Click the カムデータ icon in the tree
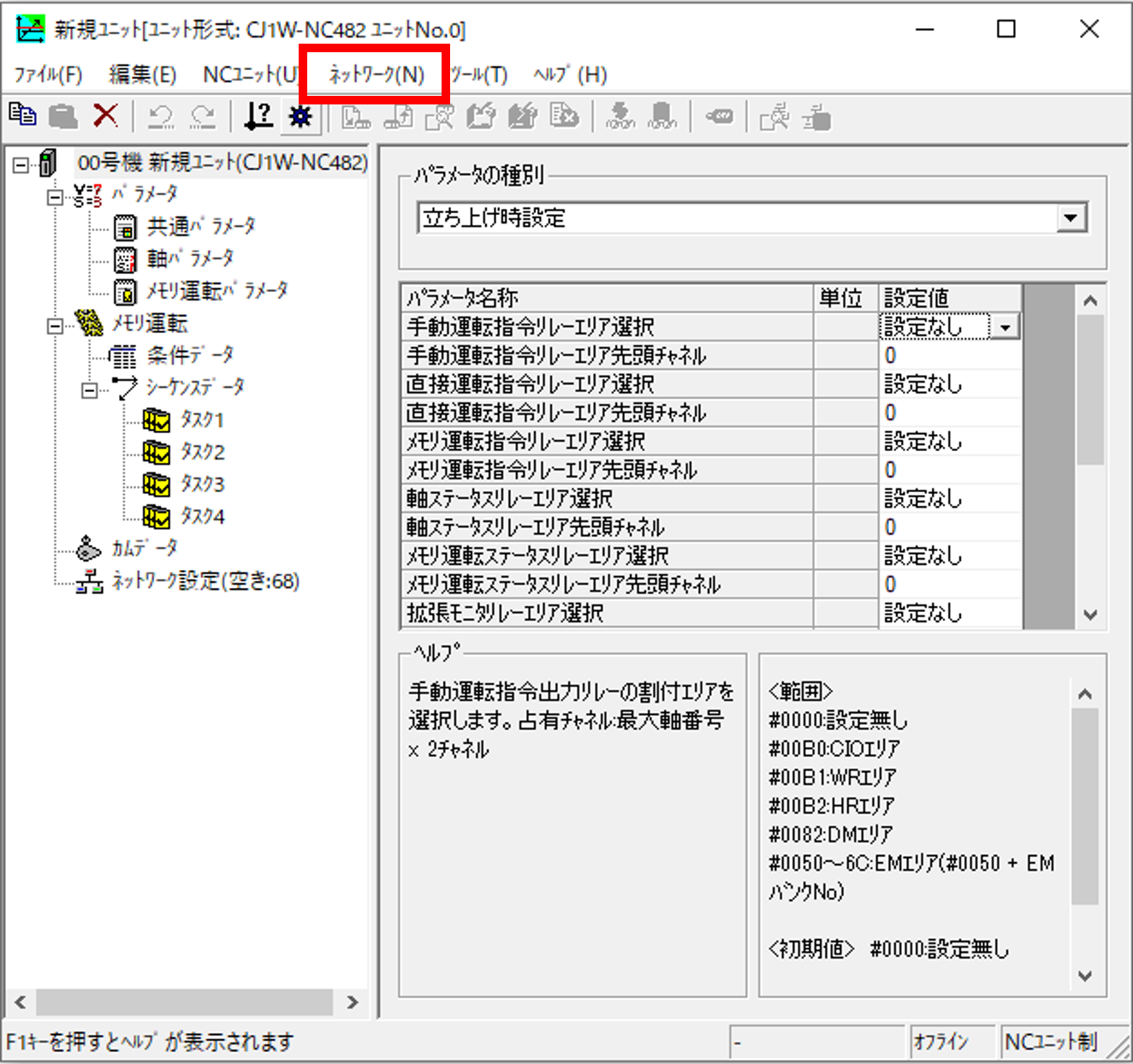Viewport: 1133px width, 1064px height. click(89, 549)
